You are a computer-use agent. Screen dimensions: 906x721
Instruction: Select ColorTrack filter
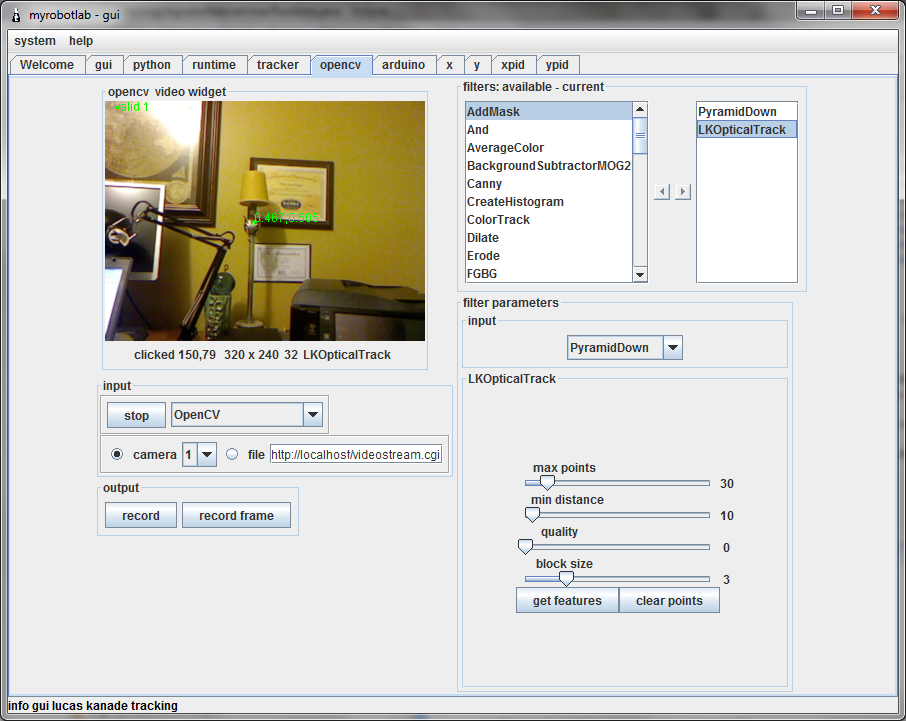[548, 220]
